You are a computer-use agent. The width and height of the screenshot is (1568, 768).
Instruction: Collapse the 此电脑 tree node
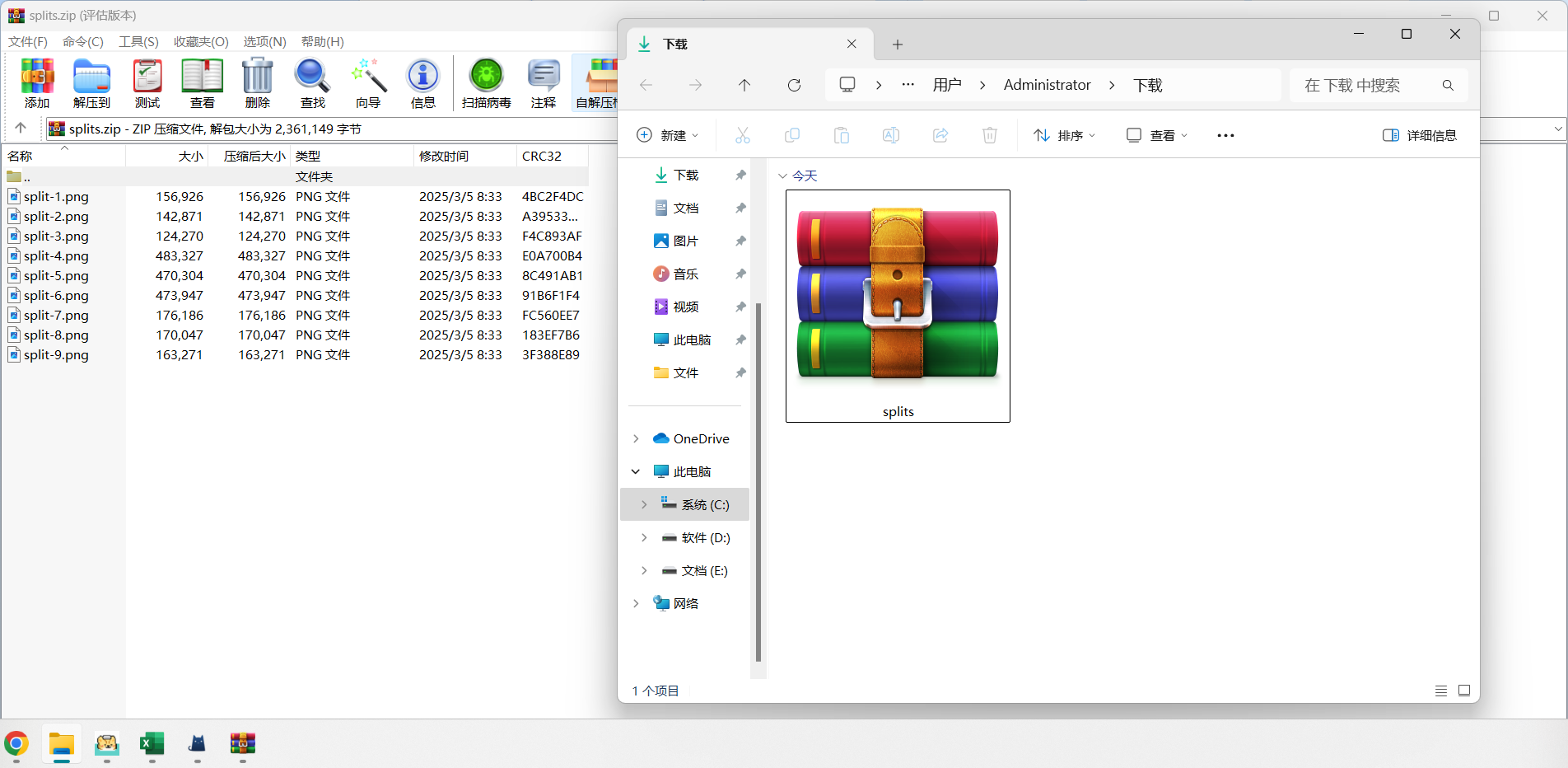[x=635, y=471]
